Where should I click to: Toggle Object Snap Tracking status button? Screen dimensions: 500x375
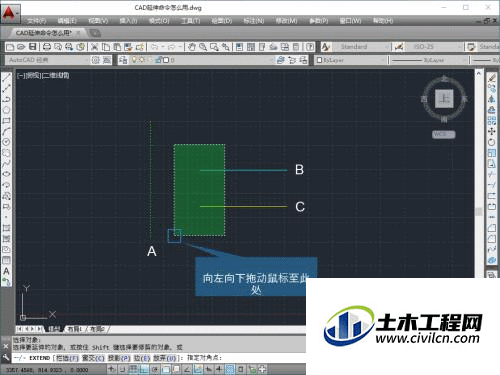click(x=187, y=369)
